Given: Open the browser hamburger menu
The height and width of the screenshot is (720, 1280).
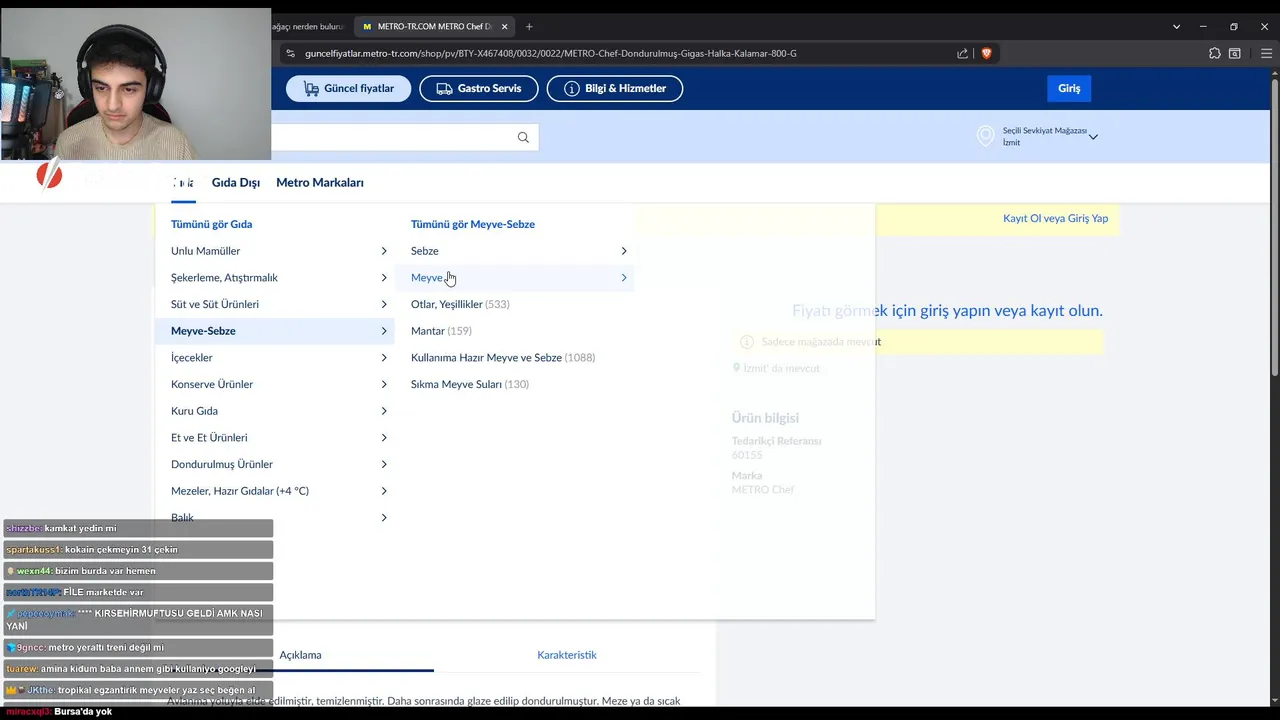Looking at the screenshot, I should click(1266, 53).
